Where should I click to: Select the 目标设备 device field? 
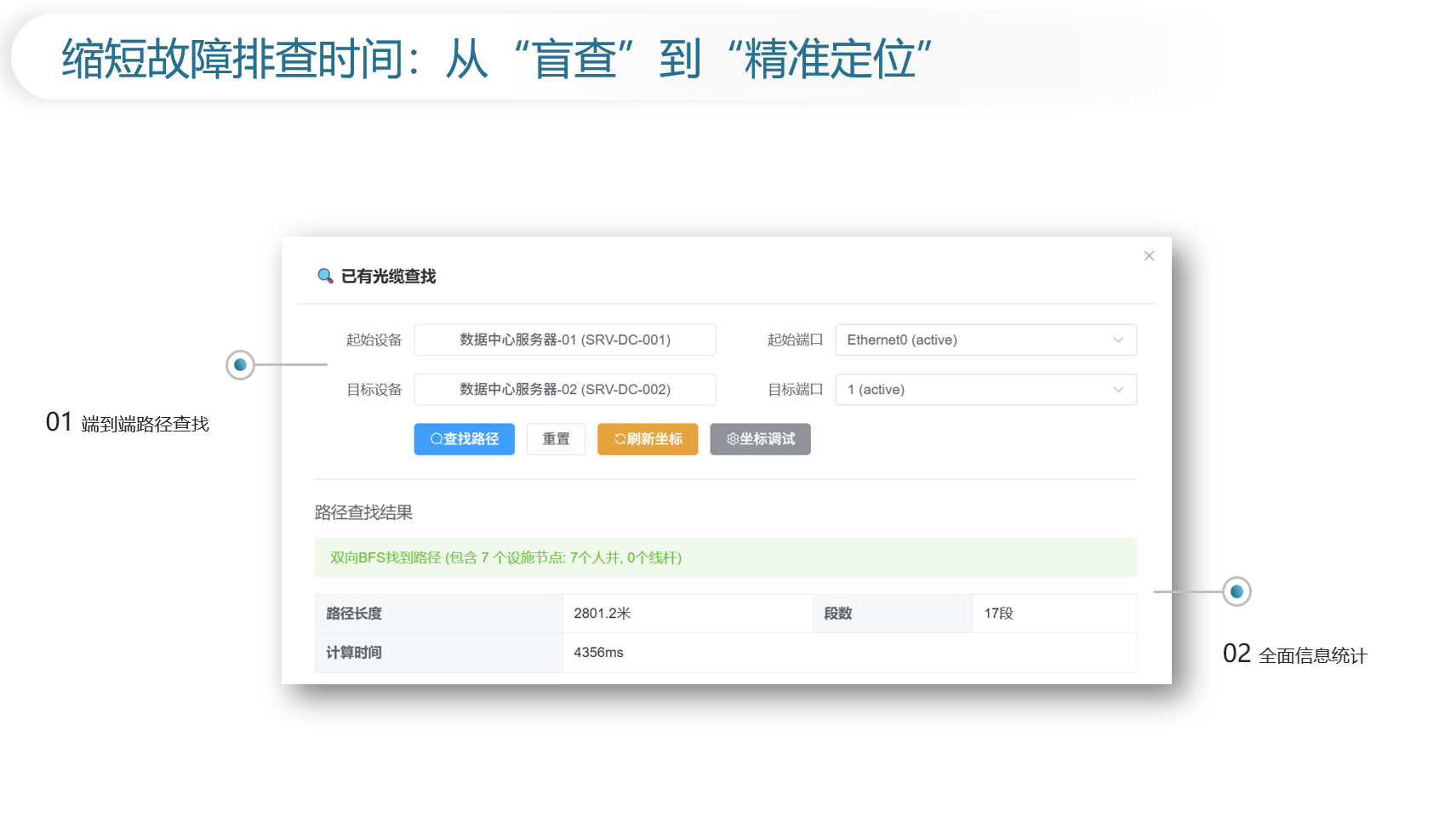(x=564, y=390)
